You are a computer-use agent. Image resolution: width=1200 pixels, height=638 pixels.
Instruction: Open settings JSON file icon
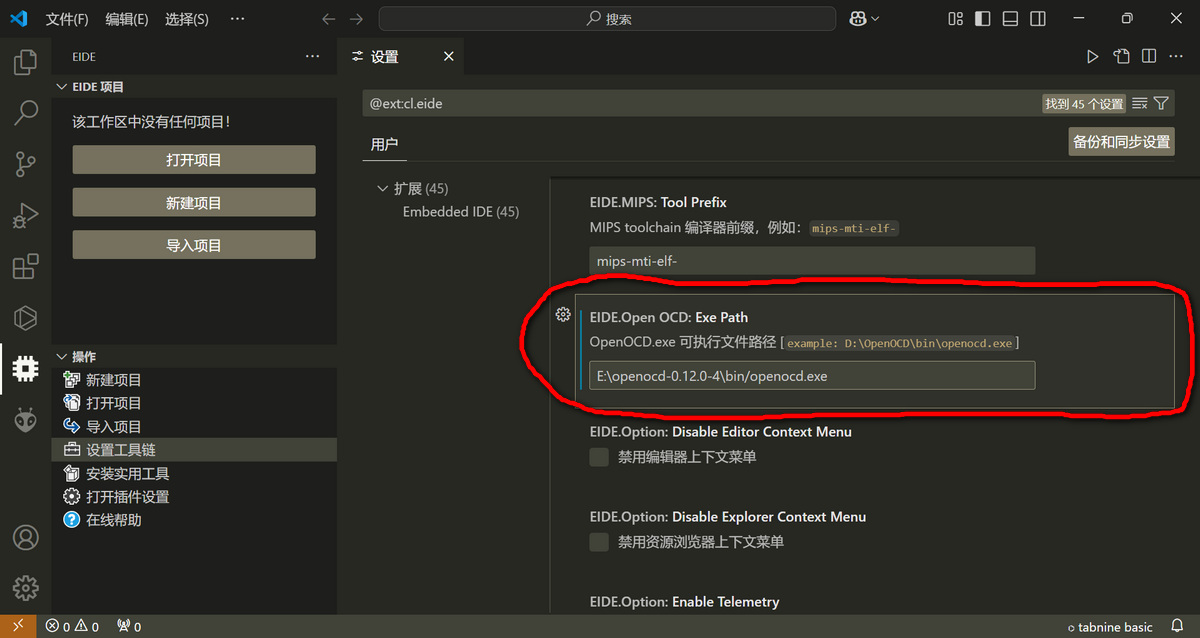pyautogui.click(x=1122, y=57)
